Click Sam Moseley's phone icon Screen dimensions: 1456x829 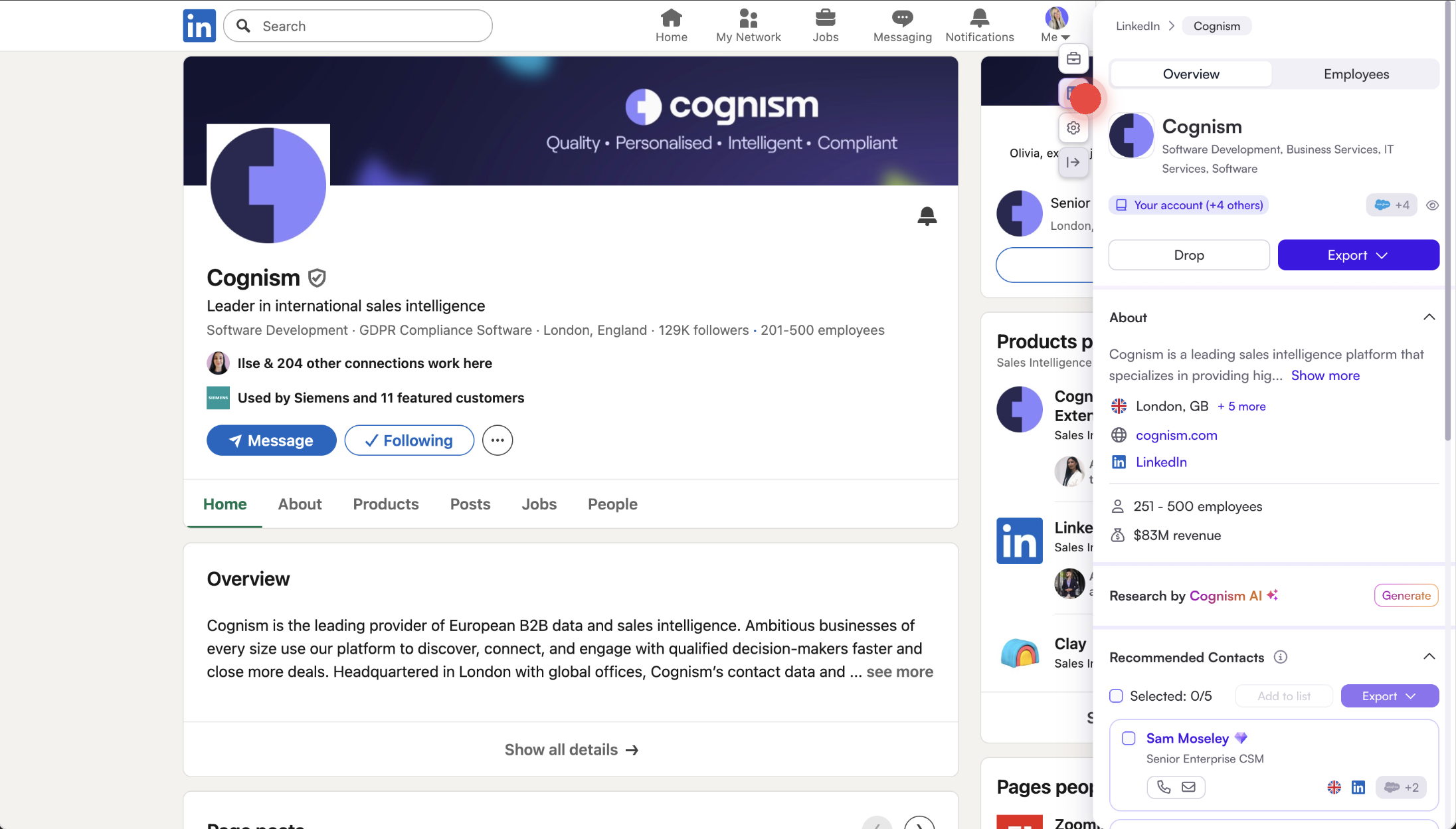coord(1163,787)
